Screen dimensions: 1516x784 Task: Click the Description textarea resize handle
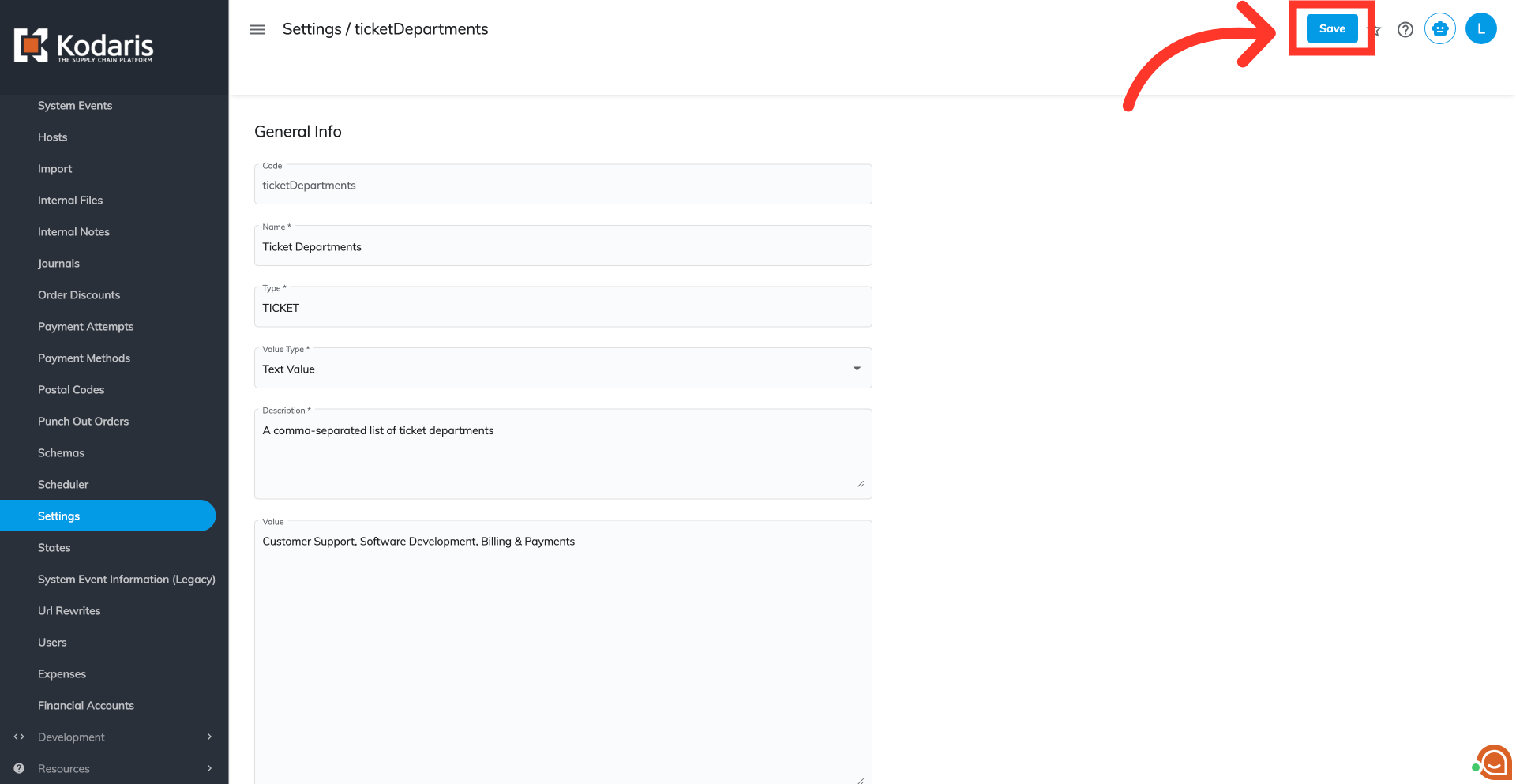pos(861,483)
